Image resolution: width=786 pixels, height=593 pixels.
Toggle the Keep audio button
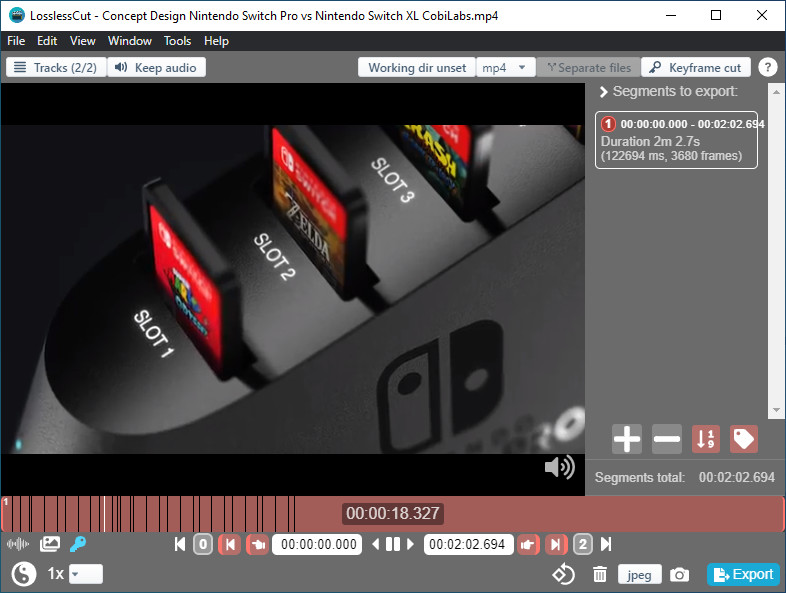[156, 67]
